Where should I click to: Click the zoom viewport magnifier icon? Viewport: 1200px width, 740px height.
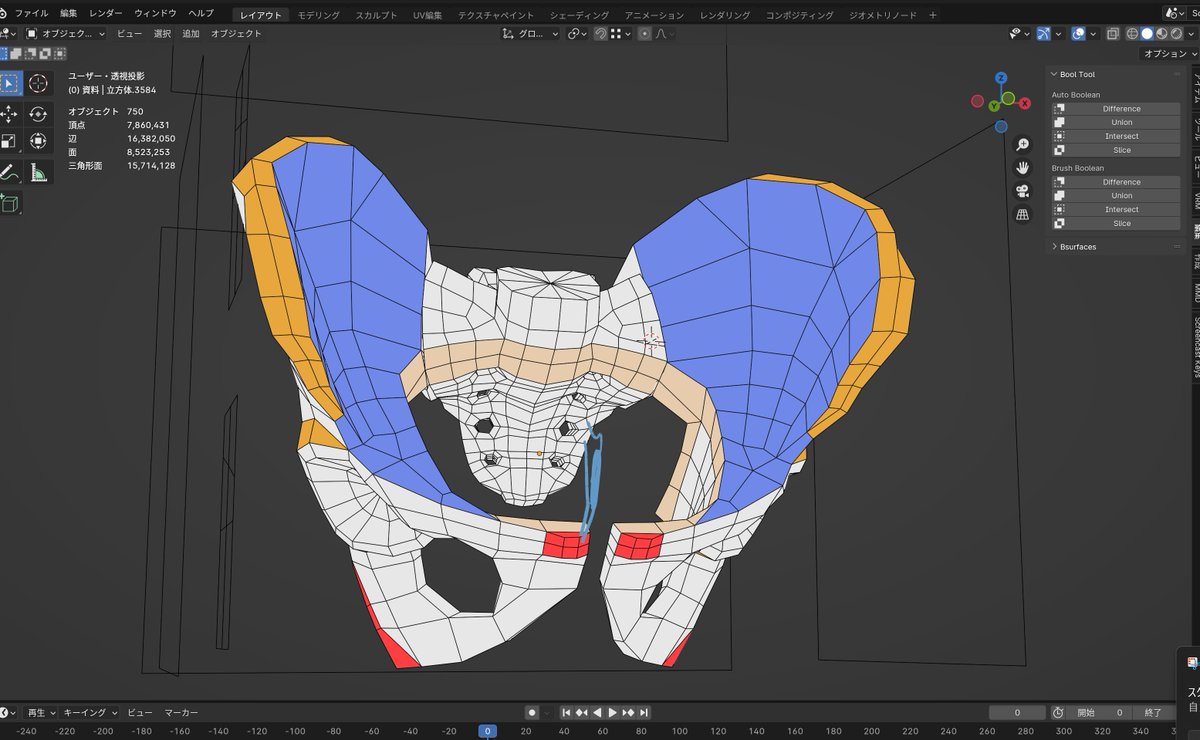pyautogui.click(x=1022, y=145)
